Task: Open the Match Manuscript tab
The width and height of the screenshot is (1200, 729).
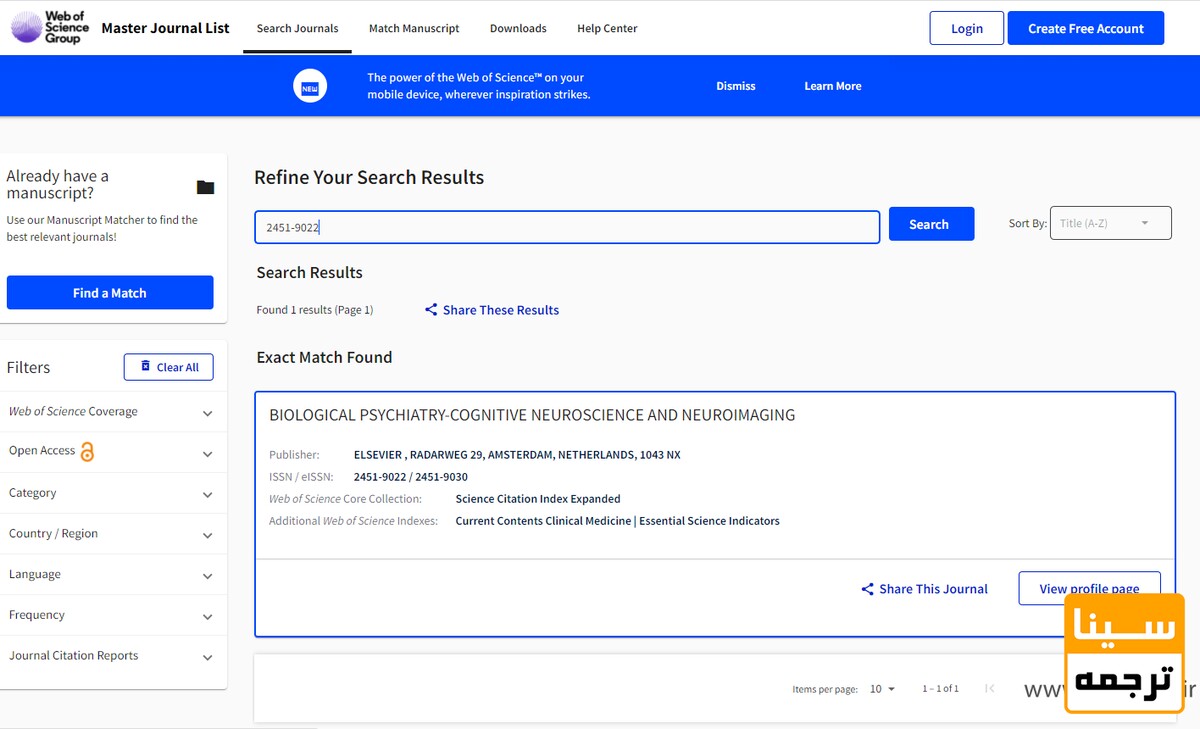Action: (x=414, y=28)
